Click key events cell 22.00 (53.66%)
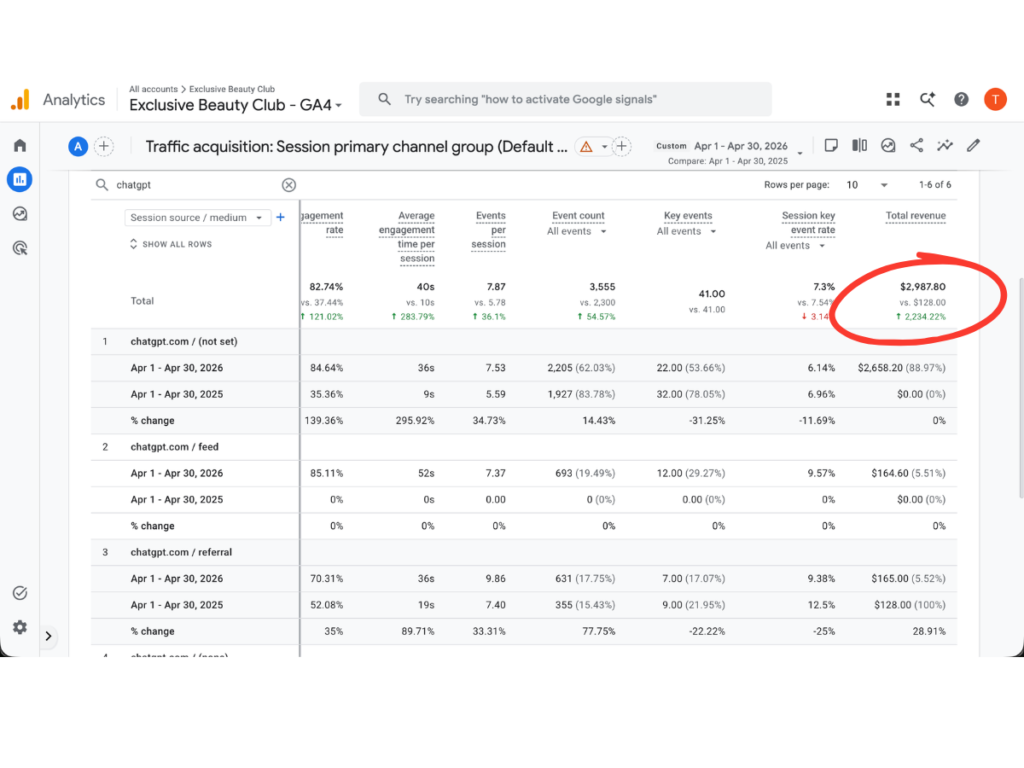This screenshot has height=768, width=1024. pyautogui.click(x=691, y=368)
